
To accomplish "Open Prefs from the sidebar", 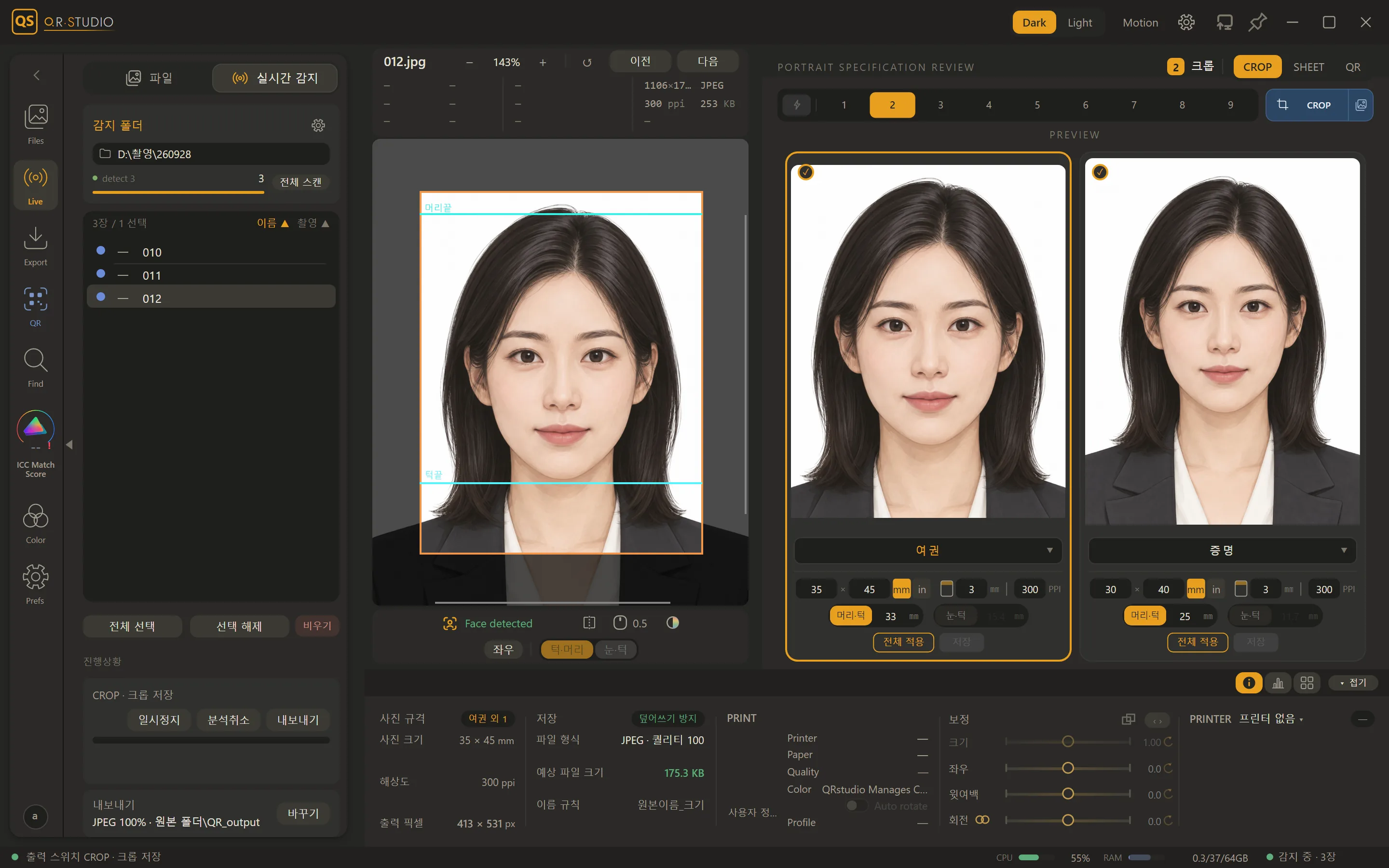I will pos(36,584).
